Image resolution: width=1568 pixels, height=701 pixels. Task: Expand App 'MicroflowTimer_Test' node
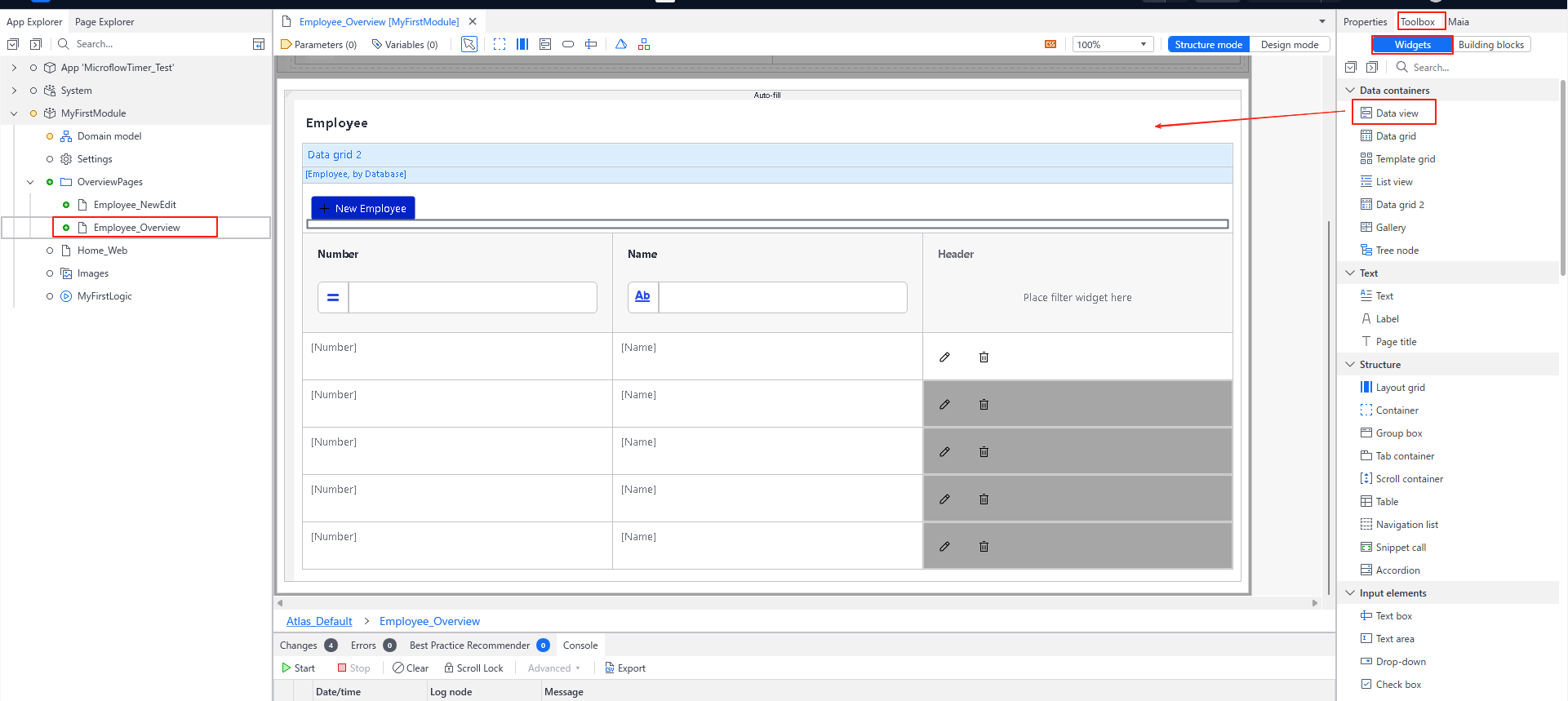[14, 68]
